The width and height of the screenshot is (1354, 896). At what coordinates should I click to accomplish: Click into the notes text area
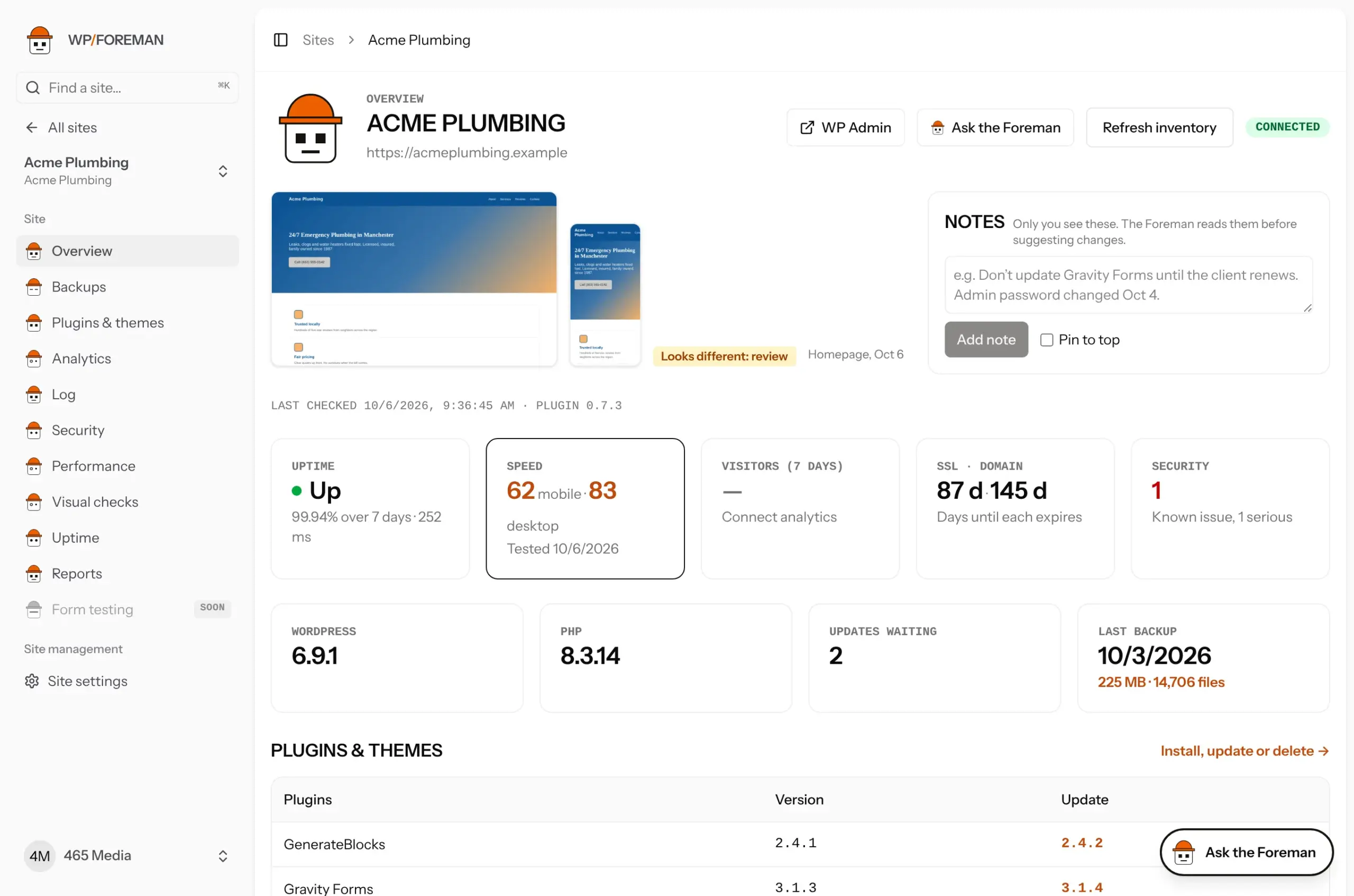(x=1128, y=285)
